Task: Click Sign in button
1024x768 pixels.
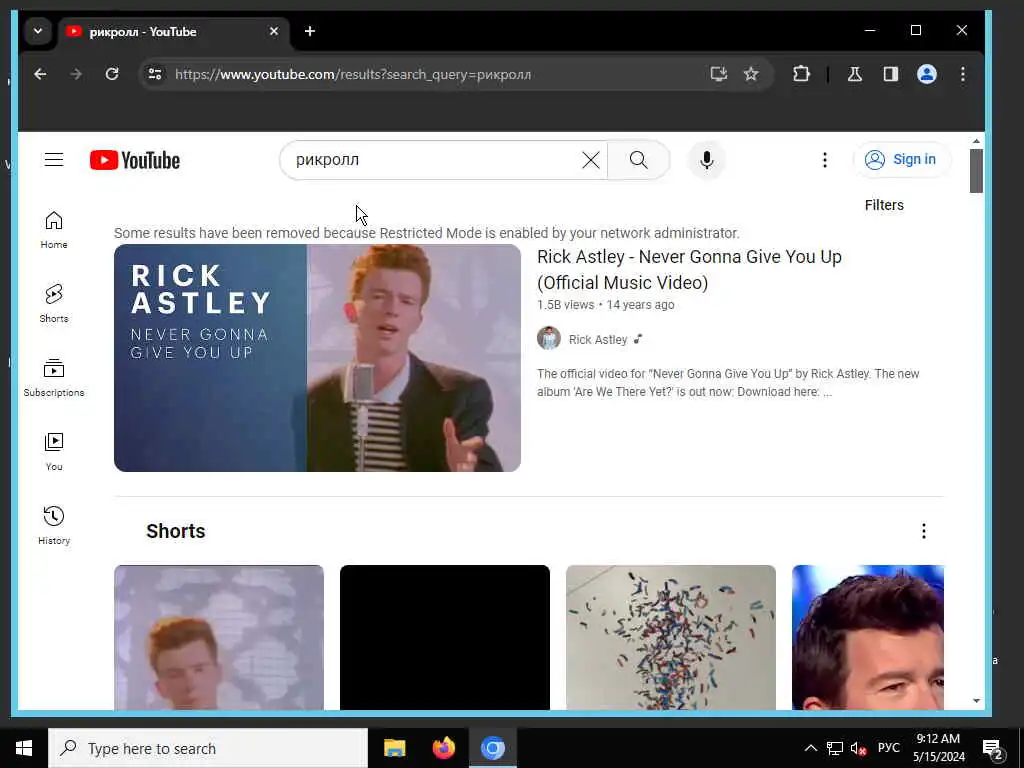Action: point(902,160)
